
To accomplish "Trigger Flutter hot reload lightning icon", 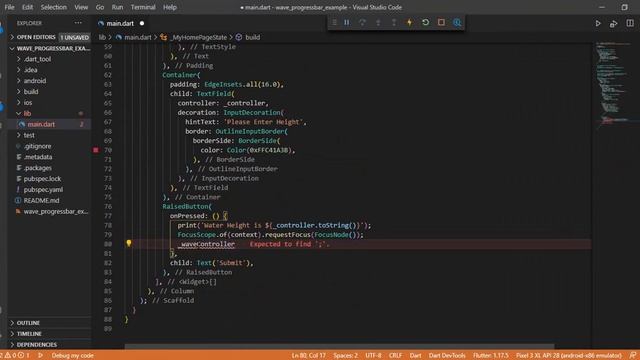I will click(409, 22).
